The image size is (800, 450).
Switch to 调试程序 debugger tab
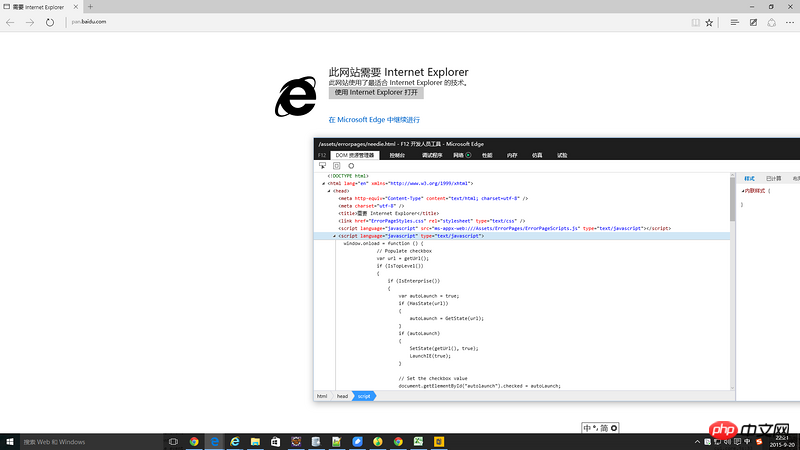click(432, 155)
